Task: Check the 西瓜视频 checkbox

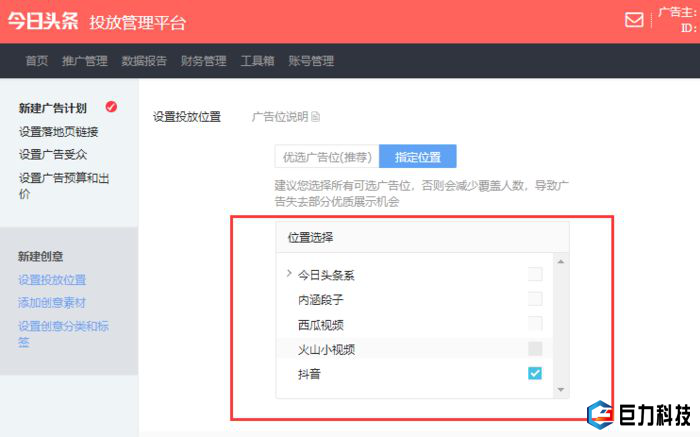Action: click(x=535, y=324)
